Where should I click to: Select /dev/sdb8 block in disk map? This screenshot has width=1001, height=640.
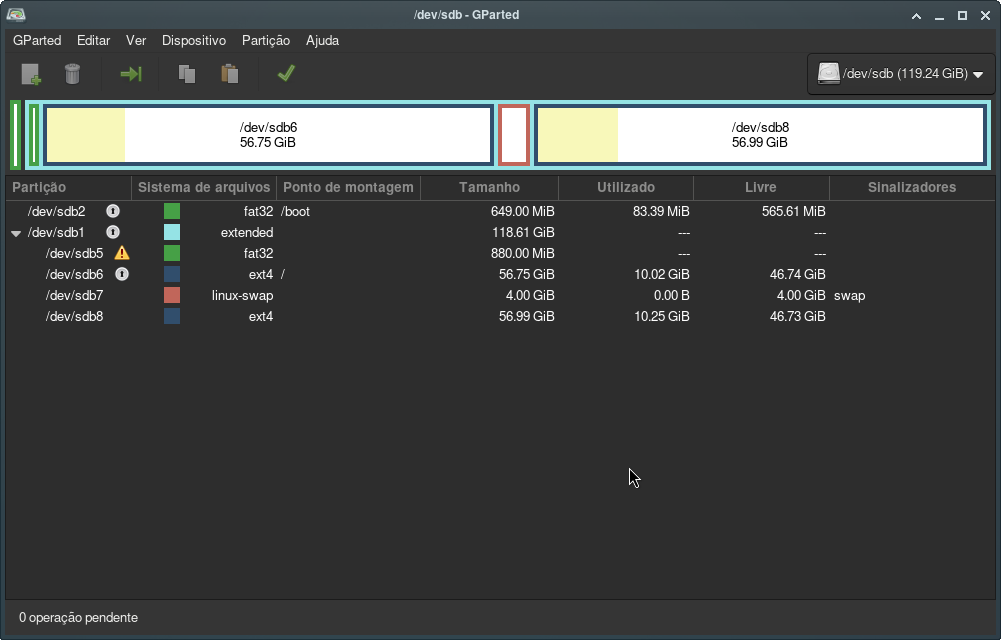(760, 135)
